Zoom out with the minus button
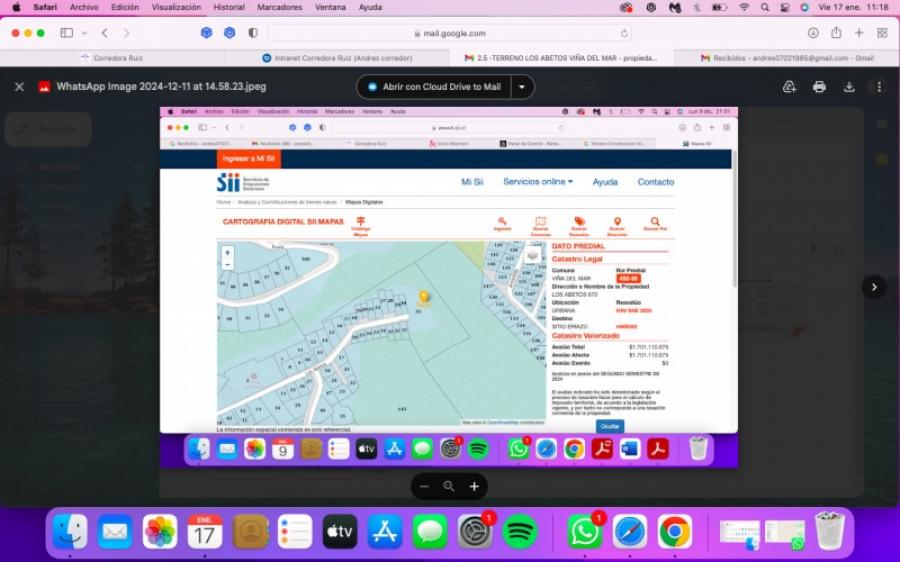 tap(424, 486)
